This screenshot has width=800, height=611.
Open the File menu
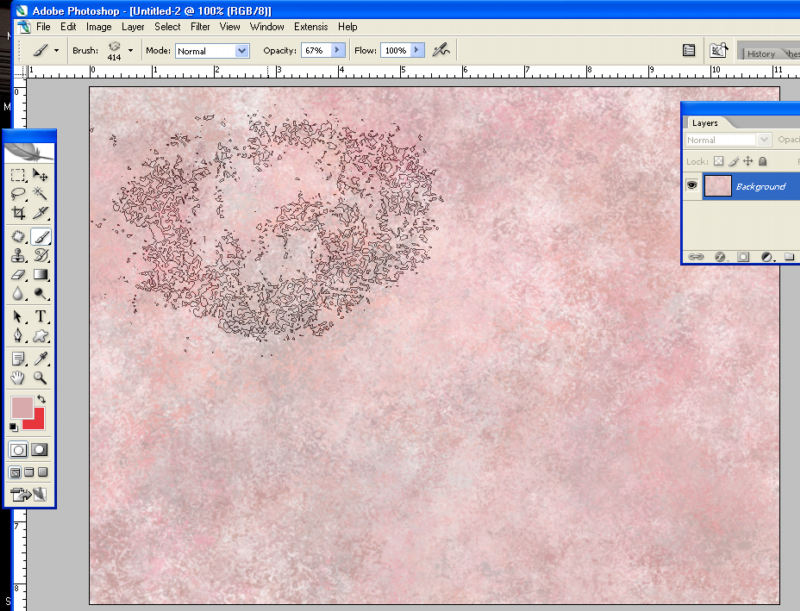43,27
